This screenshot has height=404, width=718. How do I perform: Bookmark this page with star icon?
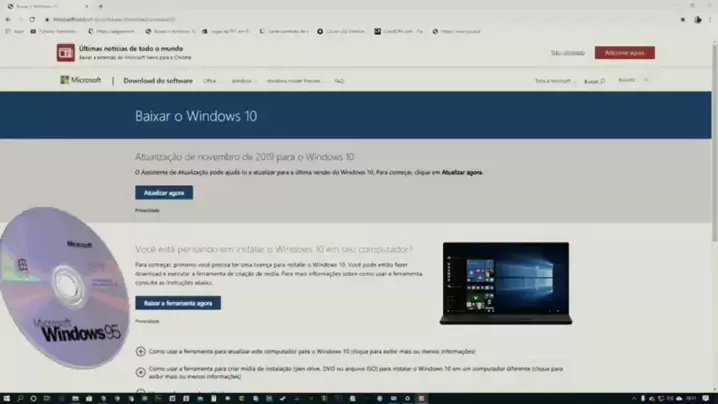(x=683, y=19)
